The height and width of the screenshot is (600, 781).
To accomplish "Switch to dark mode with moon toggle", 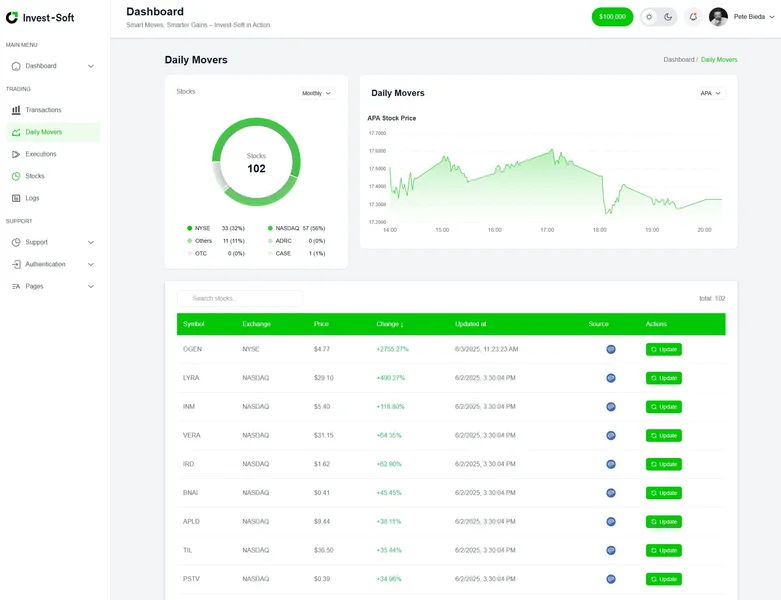I will 668,17.
